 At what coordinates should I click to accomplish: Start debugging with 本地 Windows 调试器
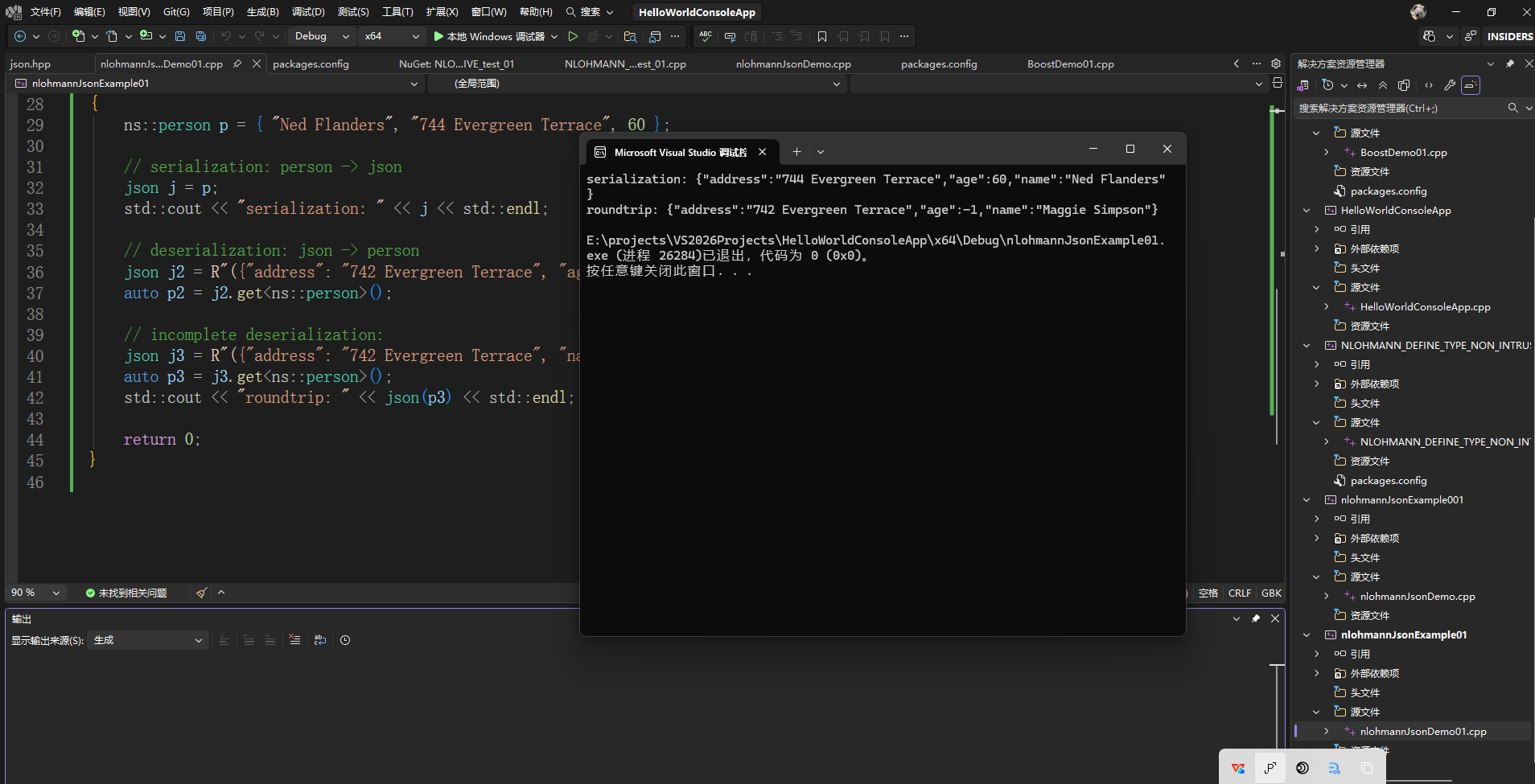pyautogui.click(x=488, y=36)
